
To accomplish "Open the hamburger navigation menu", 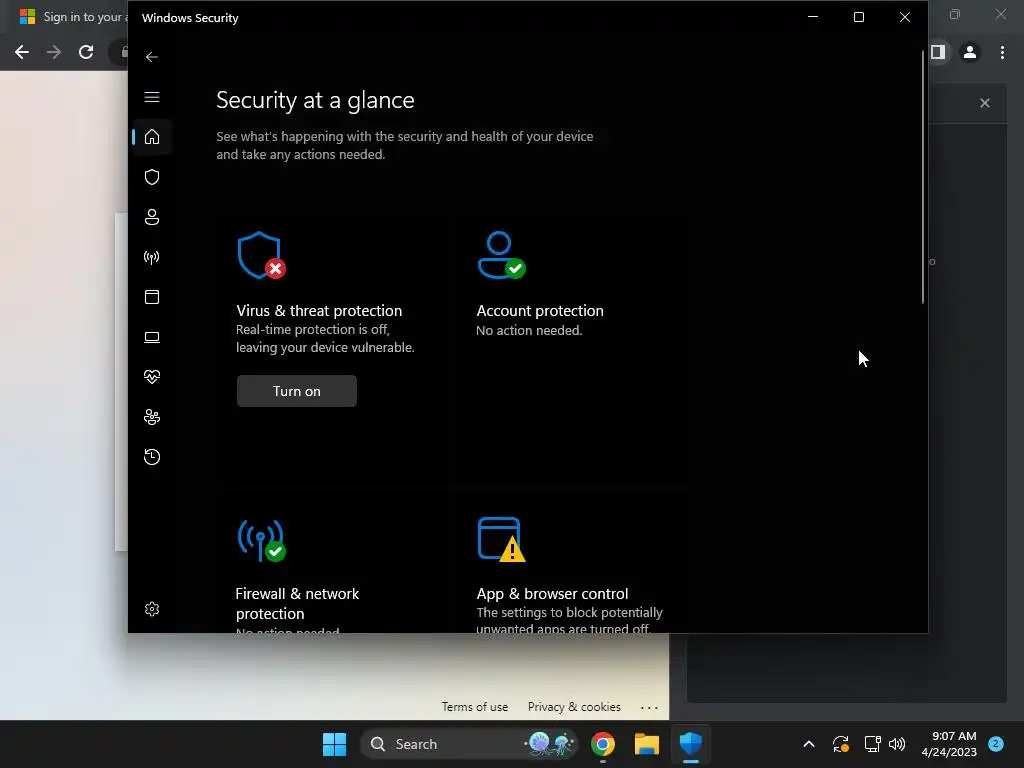I will [x=152, y=97].
